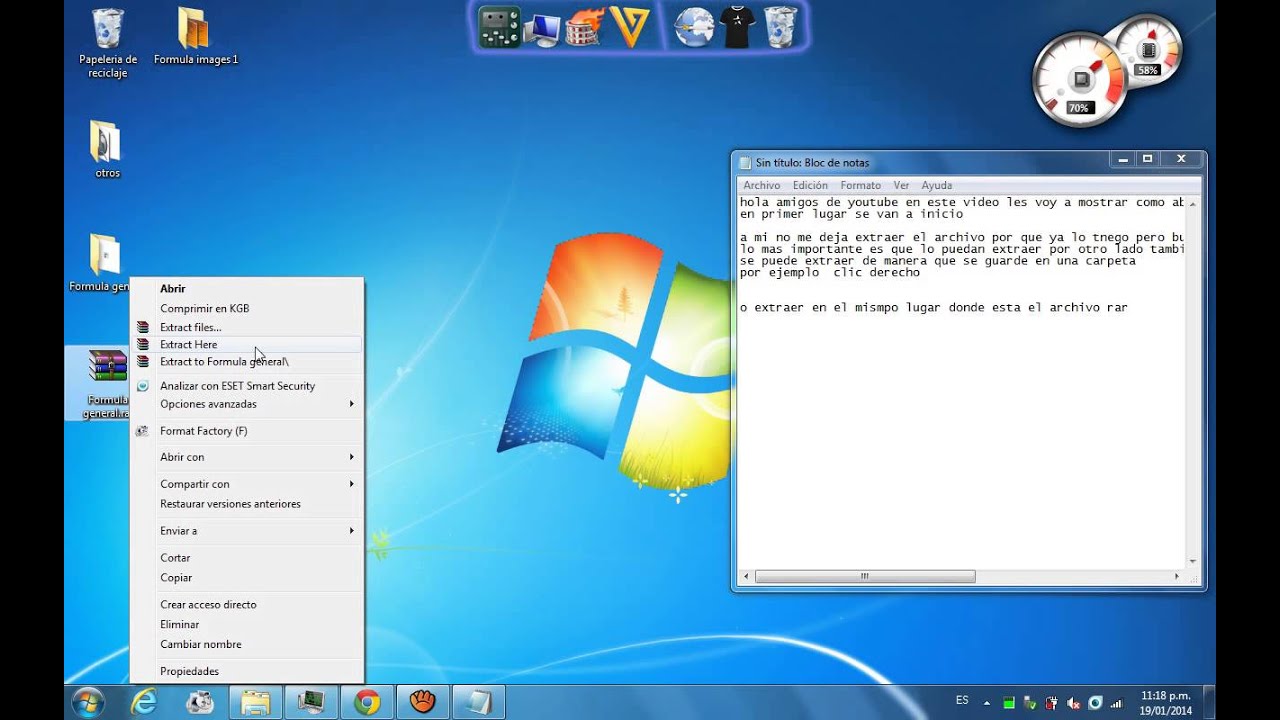Viewport: 1280px width, 720px height.
Task: Select the Formula general folder on the desktop
Action: pos(100,264)
